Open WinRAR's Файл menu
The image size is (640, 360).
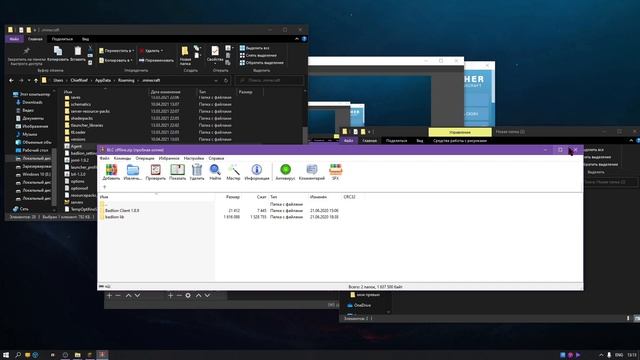(x=104, y=158)
